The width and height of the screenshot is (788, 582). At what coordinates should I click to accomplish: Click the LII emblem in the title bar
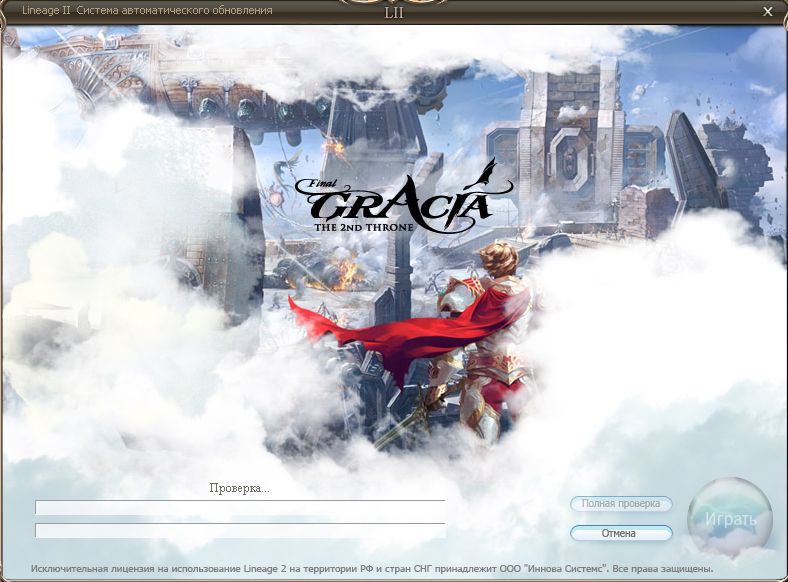(393, 13)
